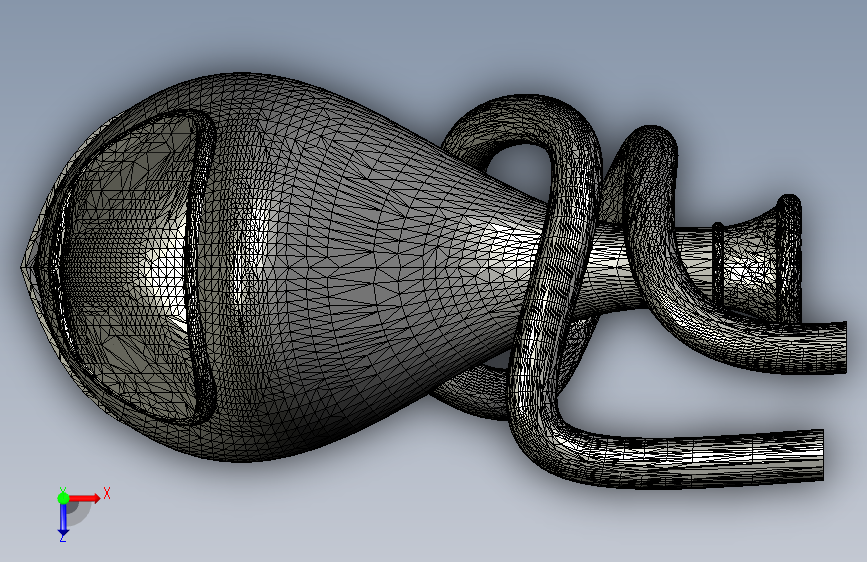Select the Z label on the orientation triad
Screen dimensions: 867x562
coord(62,538)
